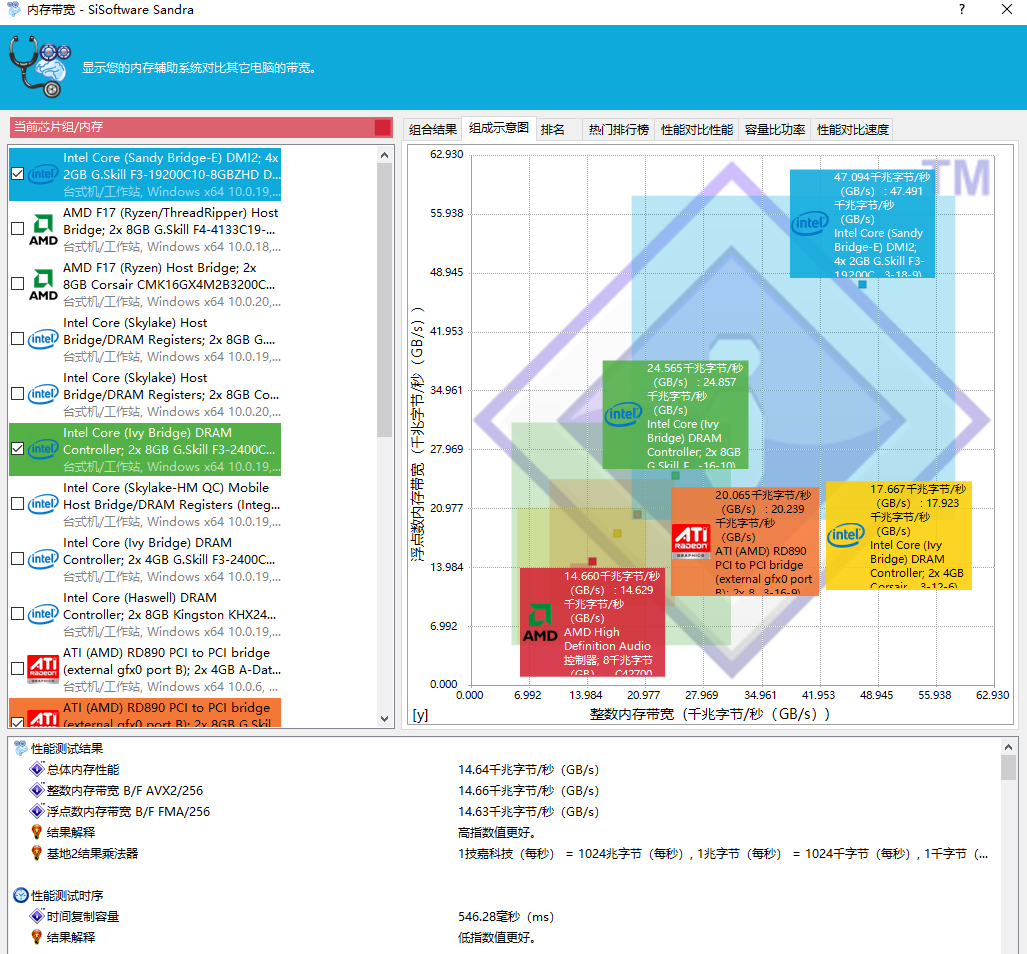Click red color swatch in 当前芯片组/内存 header
The image size is (1027, 954).
pos(383,127)
